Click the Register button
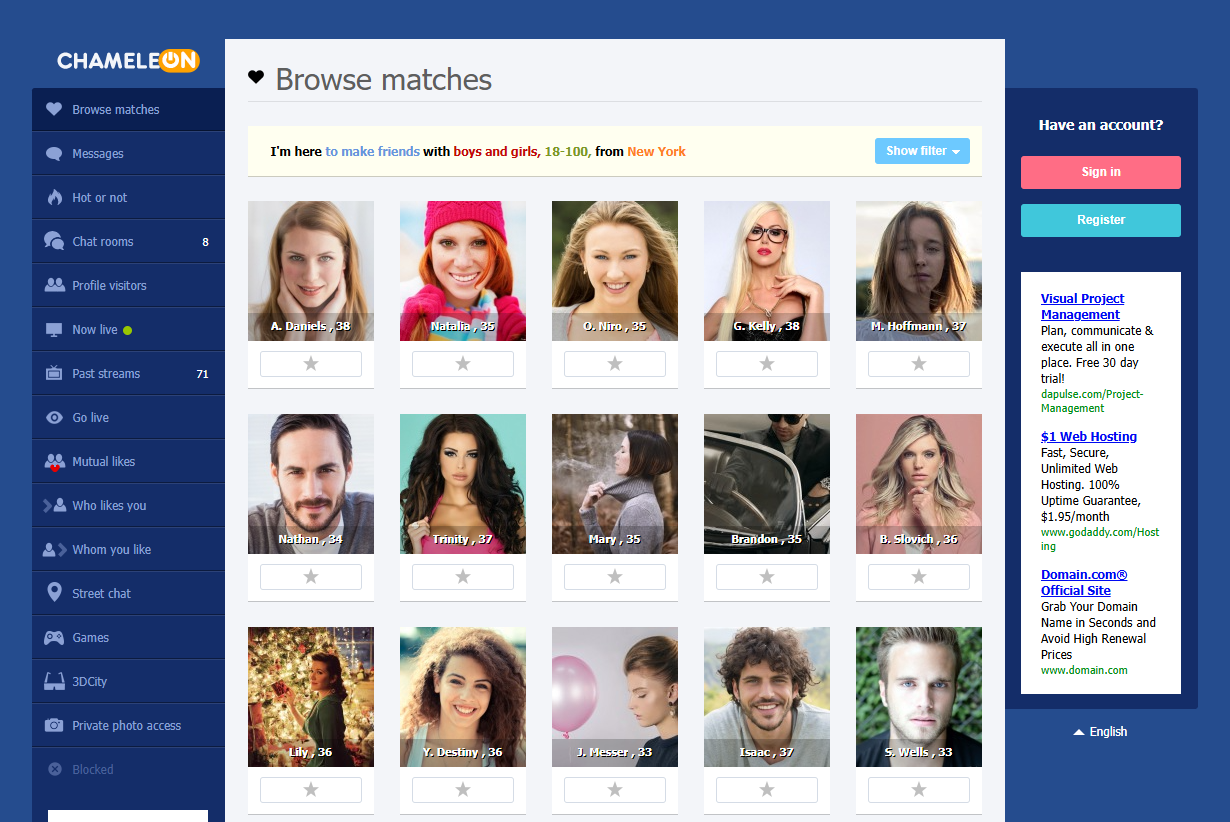Screen dimensions: 1230x822 [1101, 220]
